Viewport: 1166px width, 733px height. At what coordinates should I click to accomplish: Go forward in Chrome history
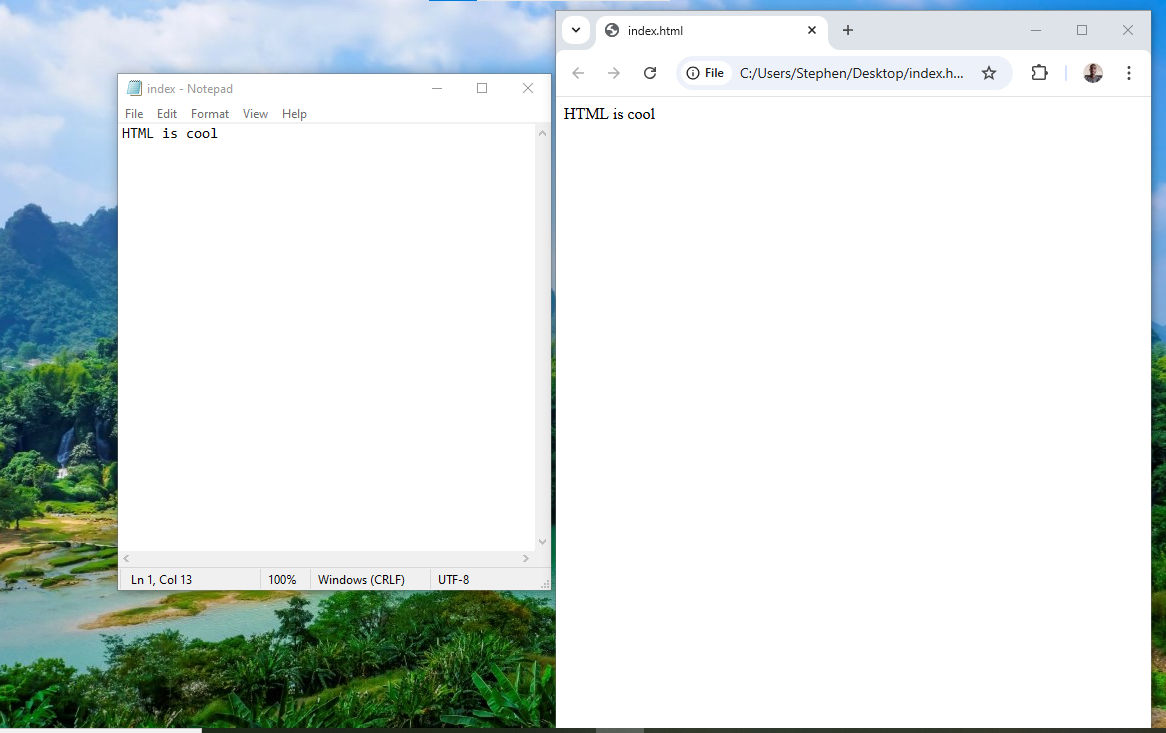[613, 73]
